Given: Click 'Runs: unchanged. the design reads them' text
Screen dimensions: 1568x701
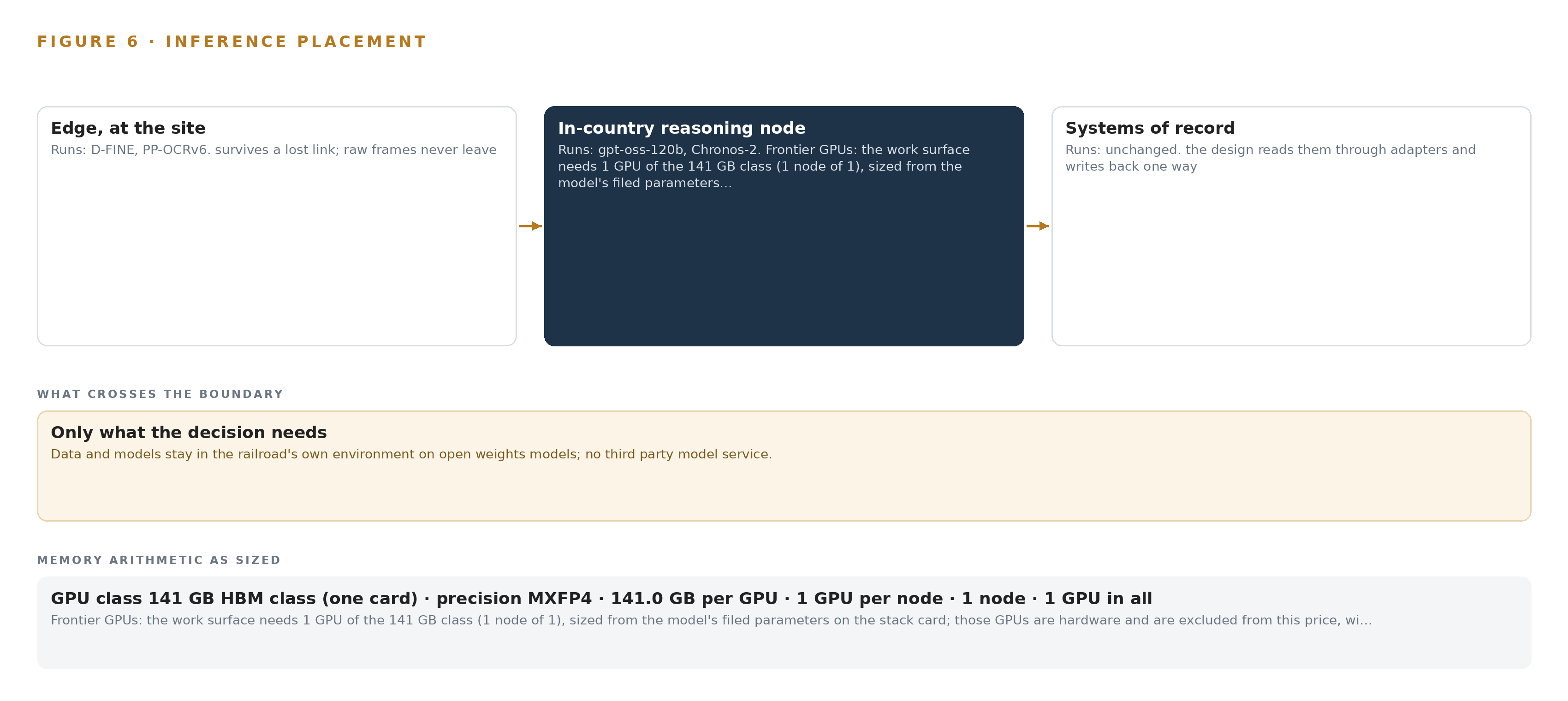Looking at the screenshot, I should pyautogui.click(x=1270, y=158).
